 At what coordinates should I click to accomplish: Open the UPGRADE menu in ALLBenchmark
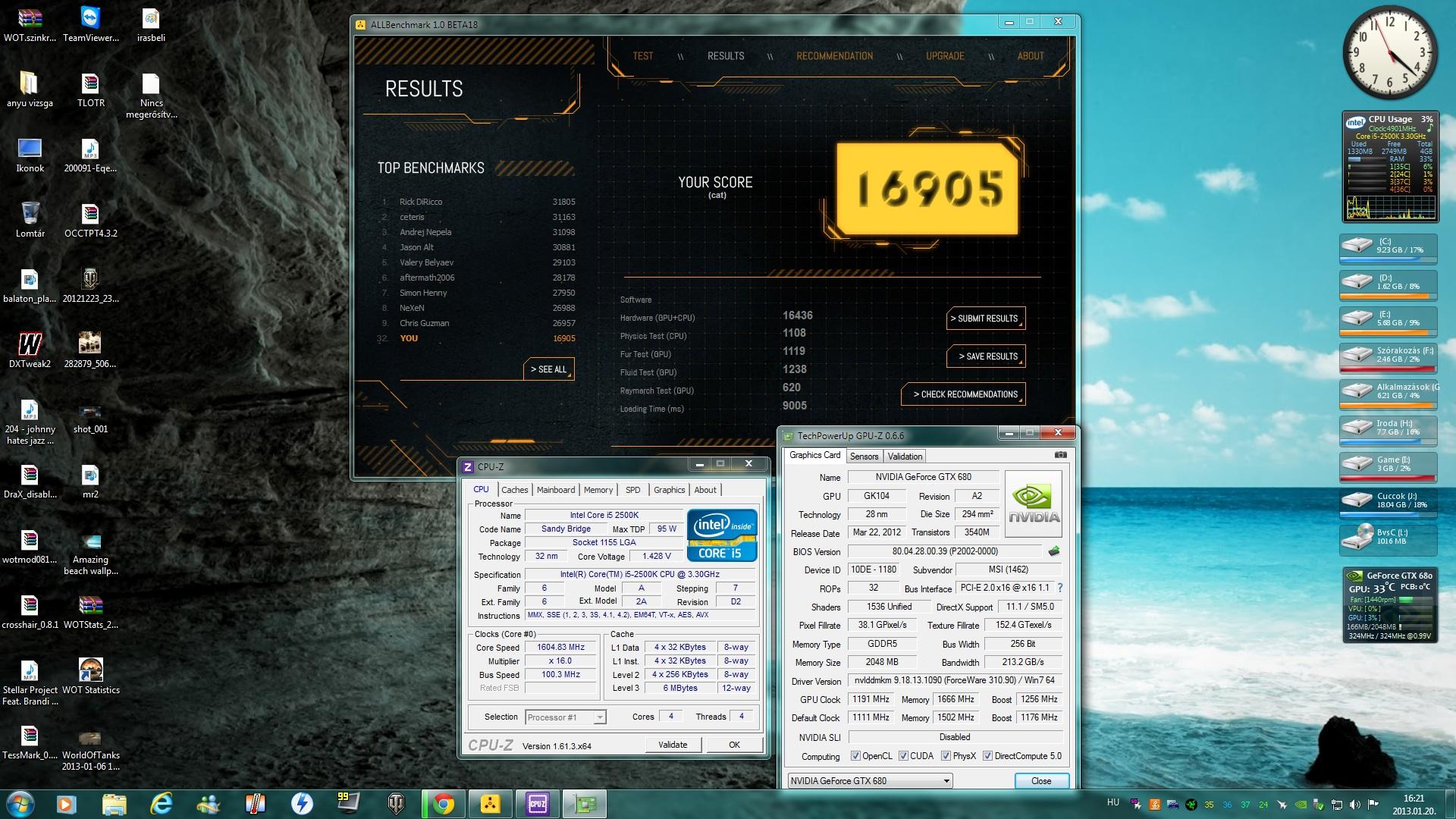click(945, 56)
